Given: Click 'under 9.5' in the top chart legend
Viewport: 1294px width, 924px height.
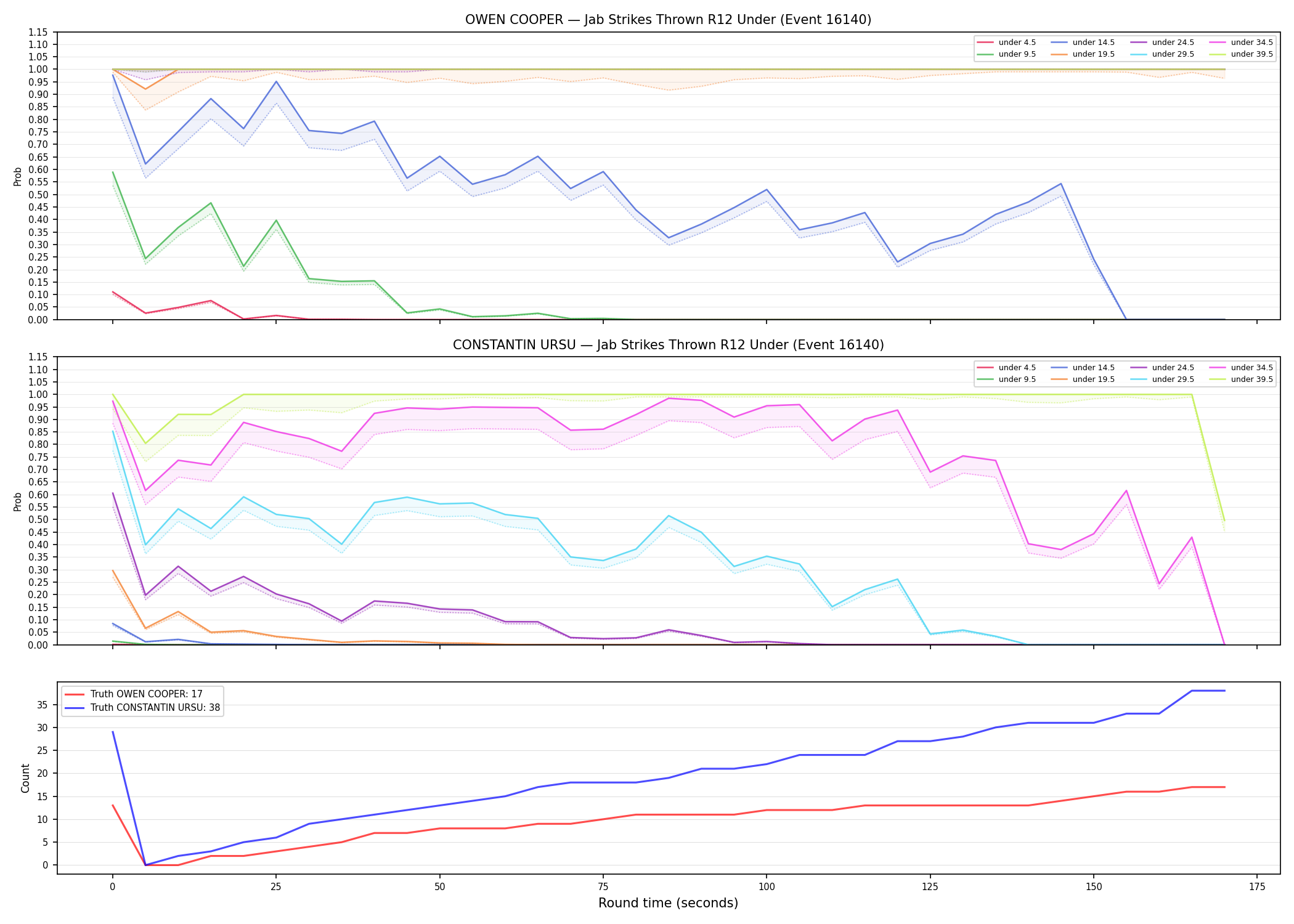Looking at the screenshot, I should tap(1017, 54).
